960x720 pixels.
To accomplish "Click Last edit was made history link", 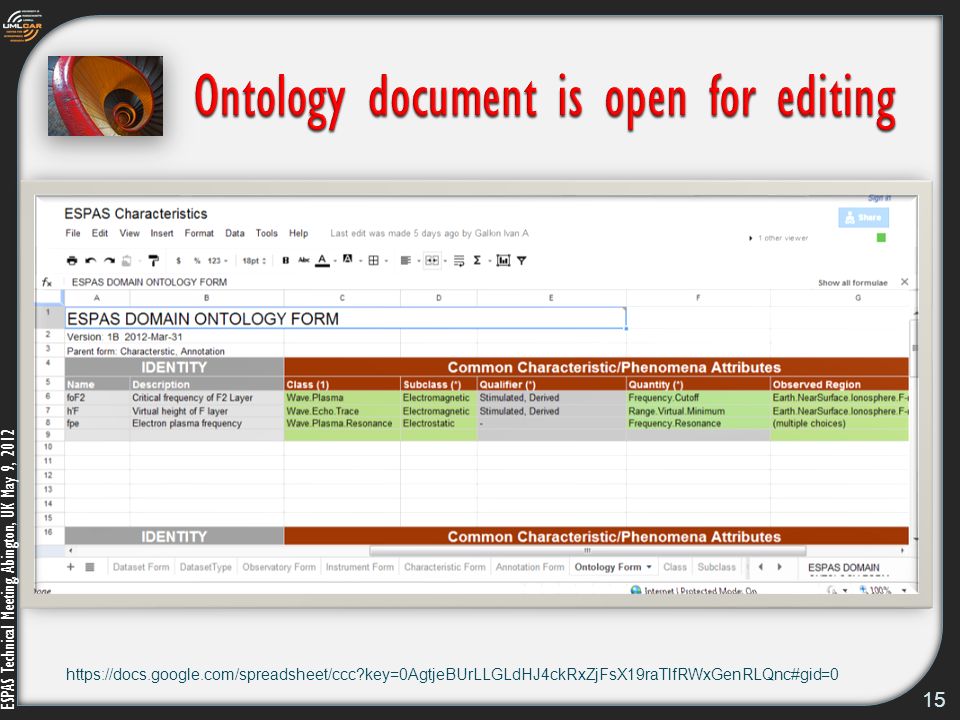I will pos(429,233).
